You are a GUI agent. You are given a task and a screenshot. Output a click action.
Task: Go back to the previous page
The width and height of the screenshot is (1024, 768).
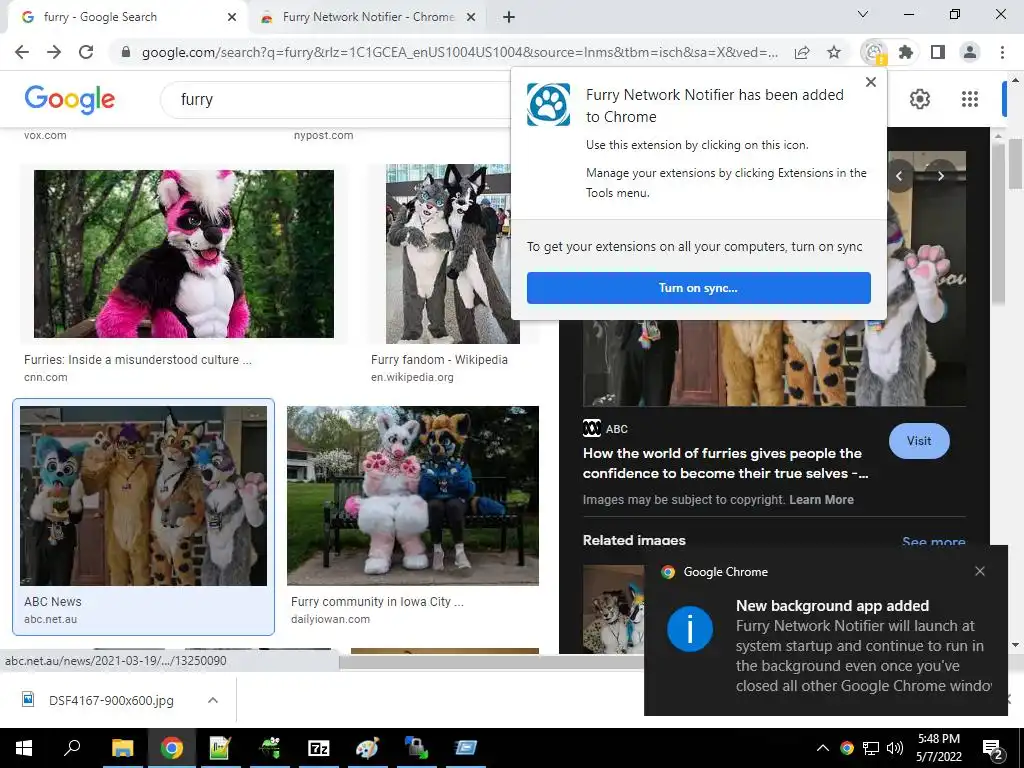pos(22,52)
